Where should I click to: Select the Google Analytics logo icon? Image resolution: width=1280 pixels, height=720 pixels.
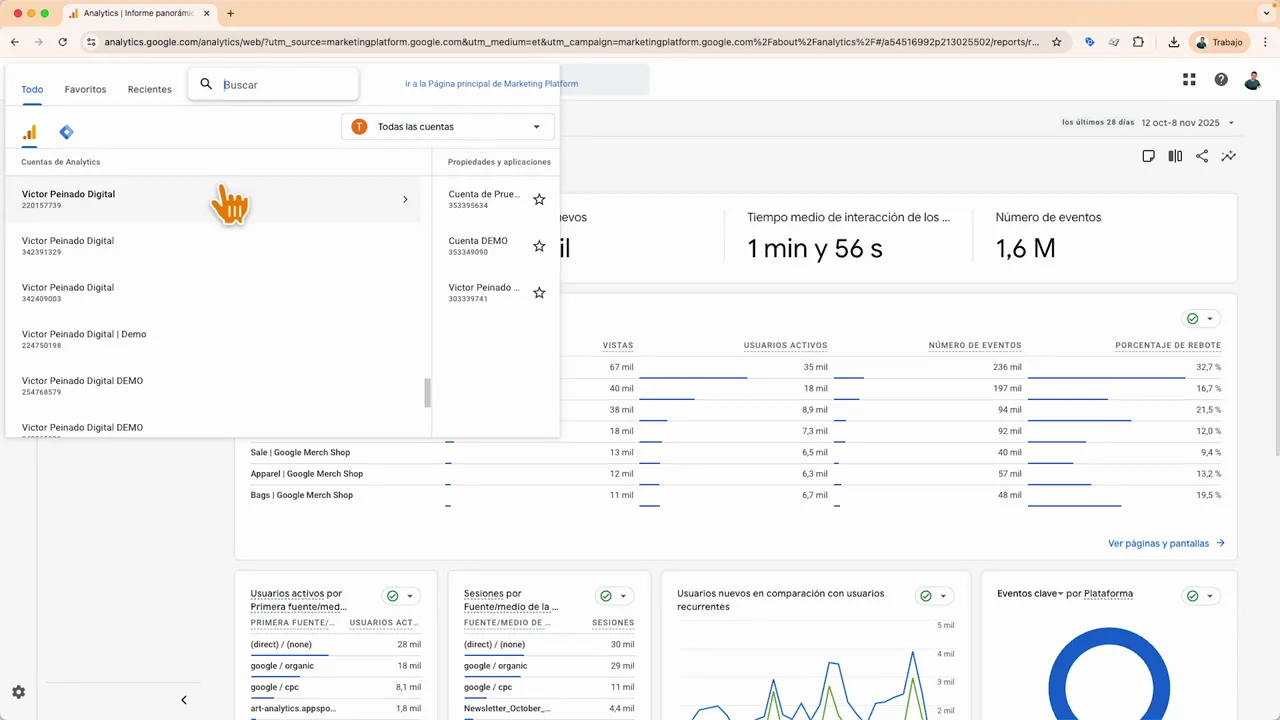pos(29,131)
